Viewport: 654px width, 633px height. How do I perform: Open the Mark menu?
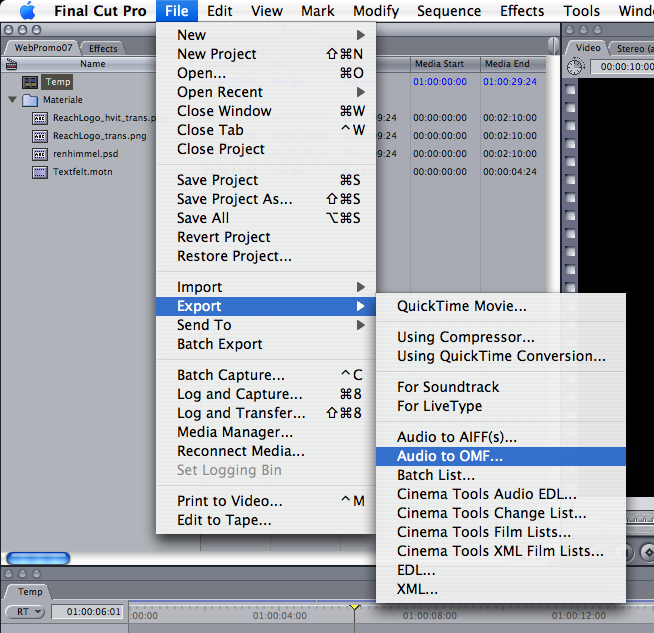[x=318, y=11]
